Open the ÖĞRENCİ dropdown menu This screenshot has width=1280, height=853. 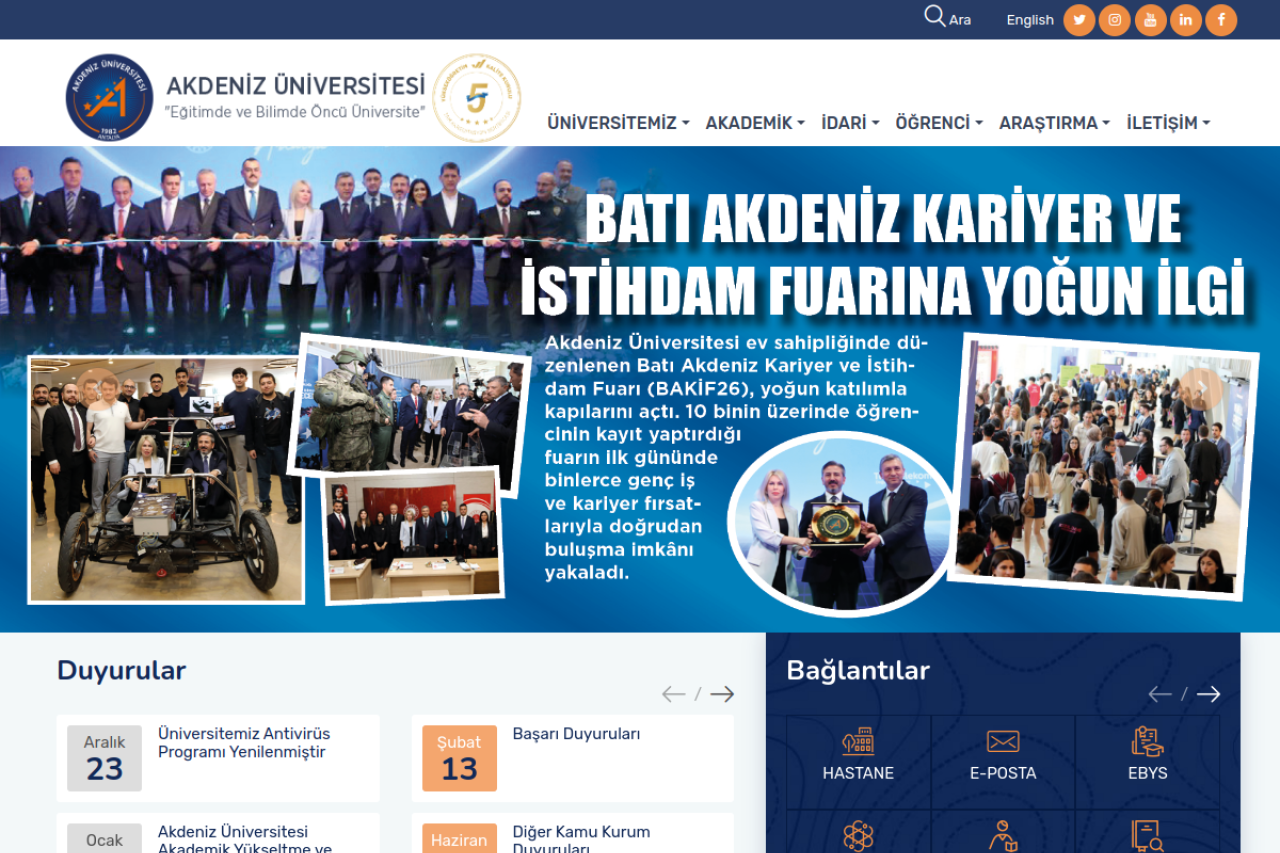coord(938,123)
